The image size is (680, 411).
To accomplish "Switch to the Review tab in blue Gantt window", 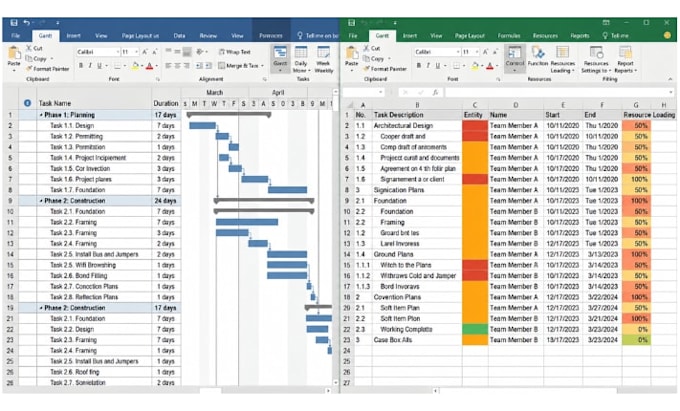I will pos(208,36).
